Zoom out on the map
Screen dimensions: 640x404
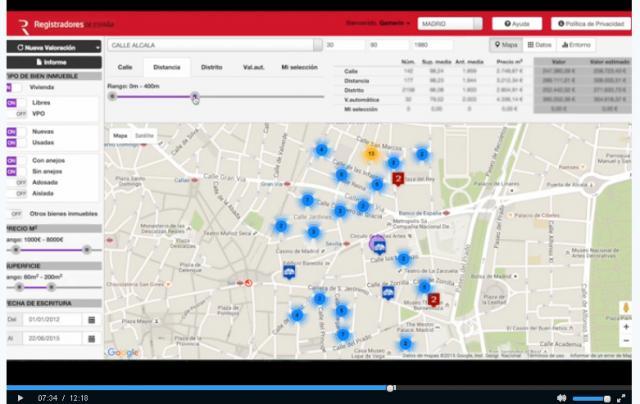(x=626, y=341)
